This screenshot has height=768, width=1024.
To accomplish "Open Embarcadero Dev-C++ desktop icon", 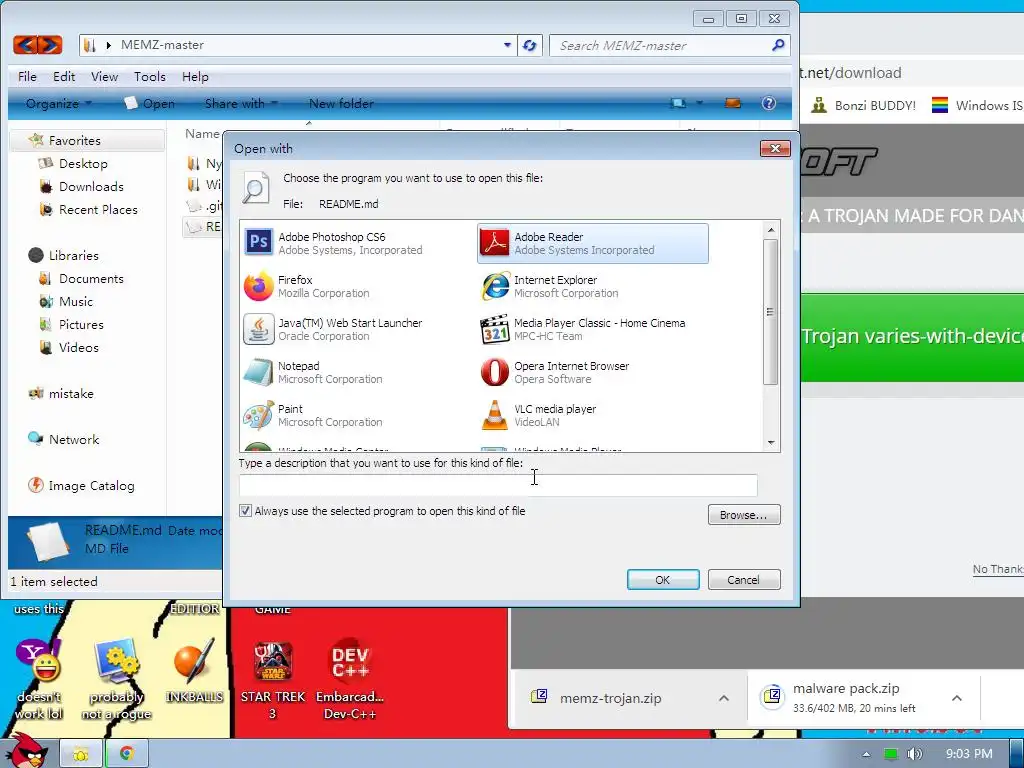I will pos(350,680).
